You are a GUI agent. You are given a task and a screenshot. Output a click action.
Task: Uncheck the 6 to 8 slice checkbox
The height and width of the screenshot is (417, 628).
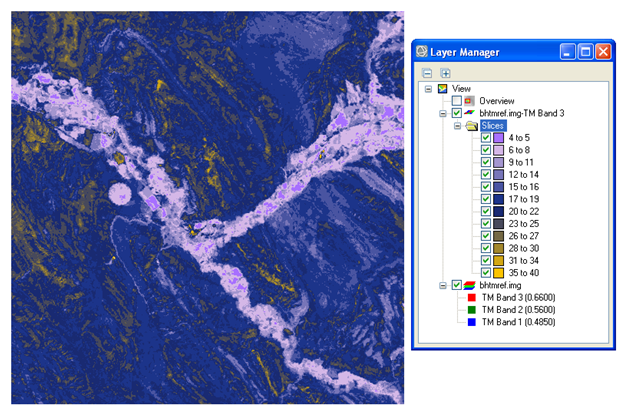[486, 150]
